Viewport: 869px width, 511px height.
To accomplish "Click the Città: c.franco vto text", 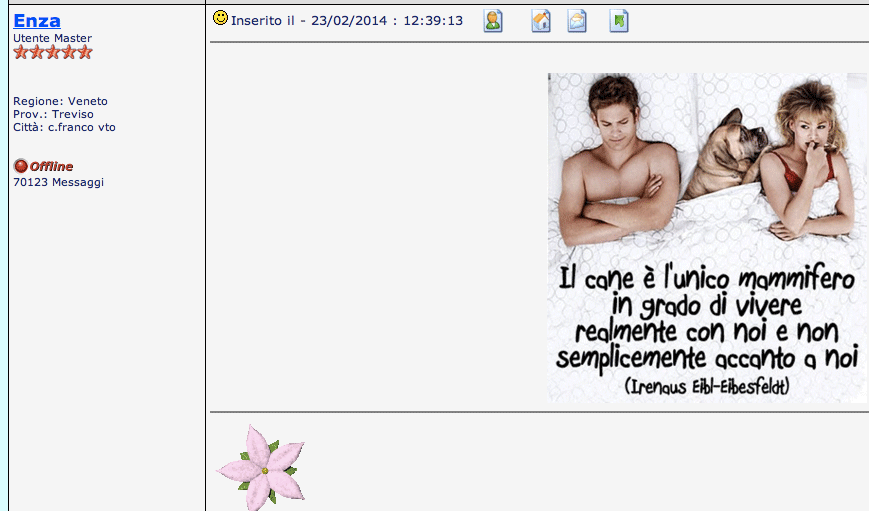I will [64, 127].
